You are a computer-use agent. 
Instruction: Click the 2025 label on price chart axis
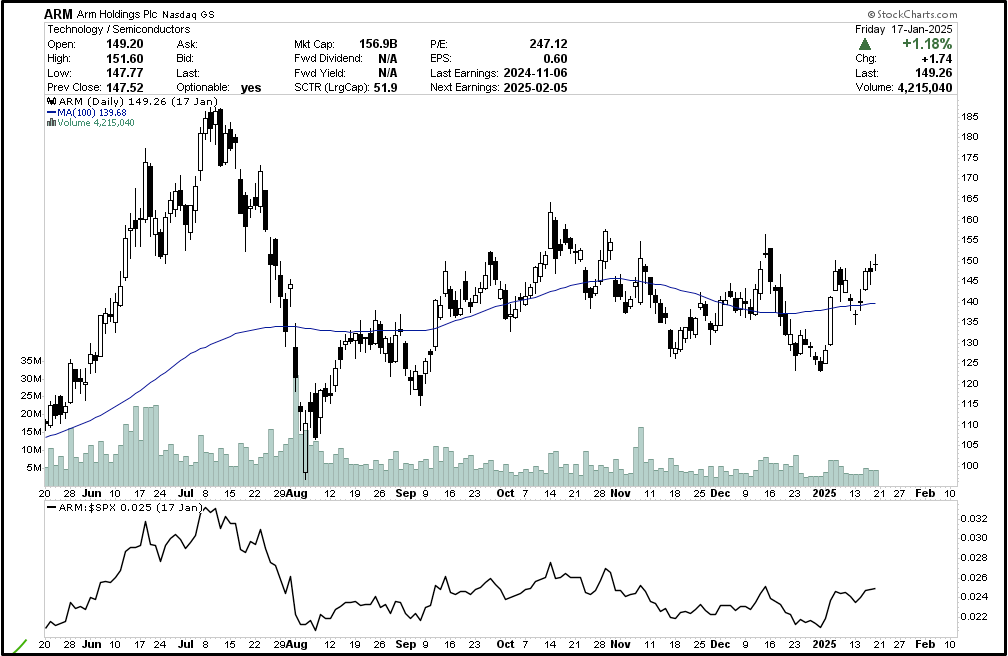coord(825,493)
